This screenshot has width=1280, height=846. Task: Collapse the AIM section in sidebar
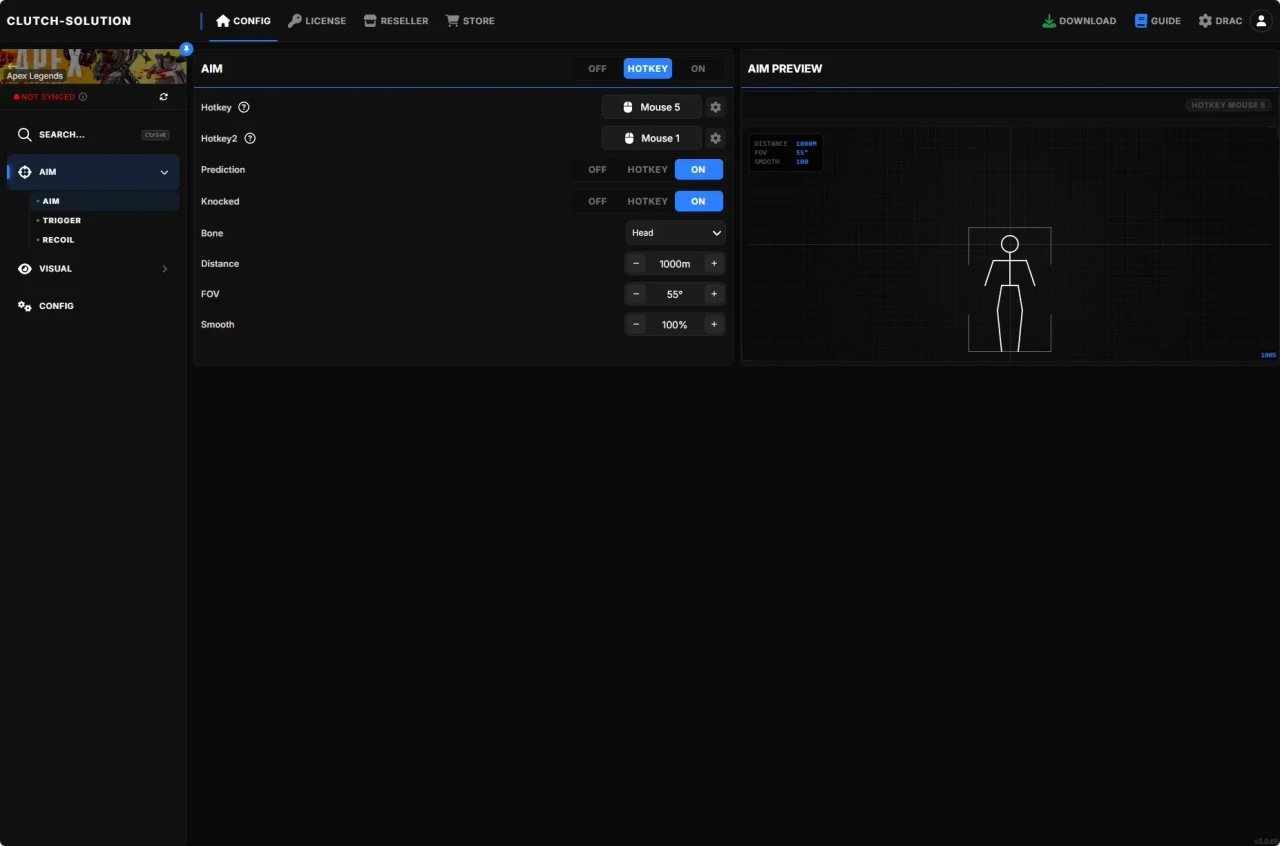pyautogui.click(x=164, y=171)
